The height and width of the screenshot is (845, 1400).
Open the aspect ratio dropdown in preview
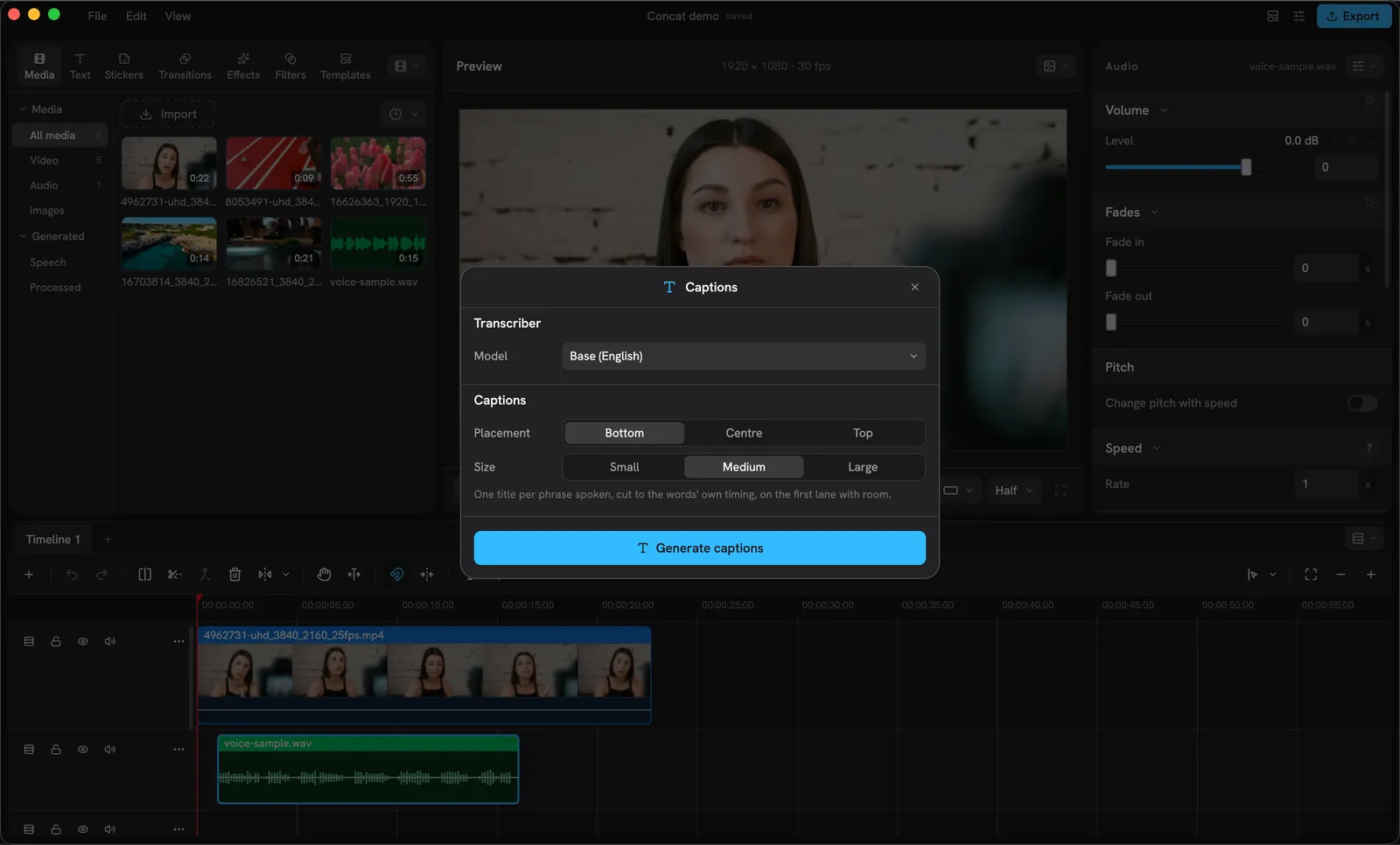(959, 491)
